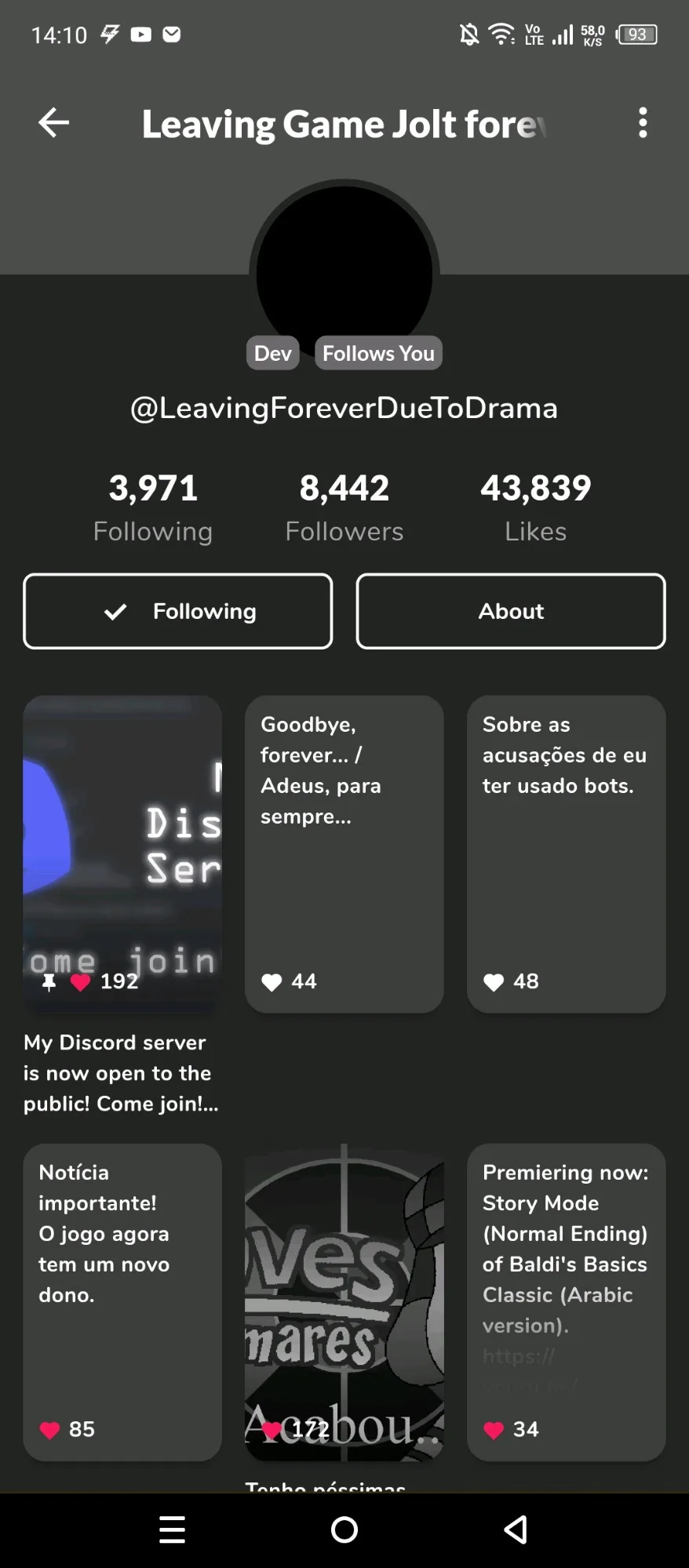View the 3,971 Following list
The width and height of the screenshot is (689, 1568).
tap(153, 508)
